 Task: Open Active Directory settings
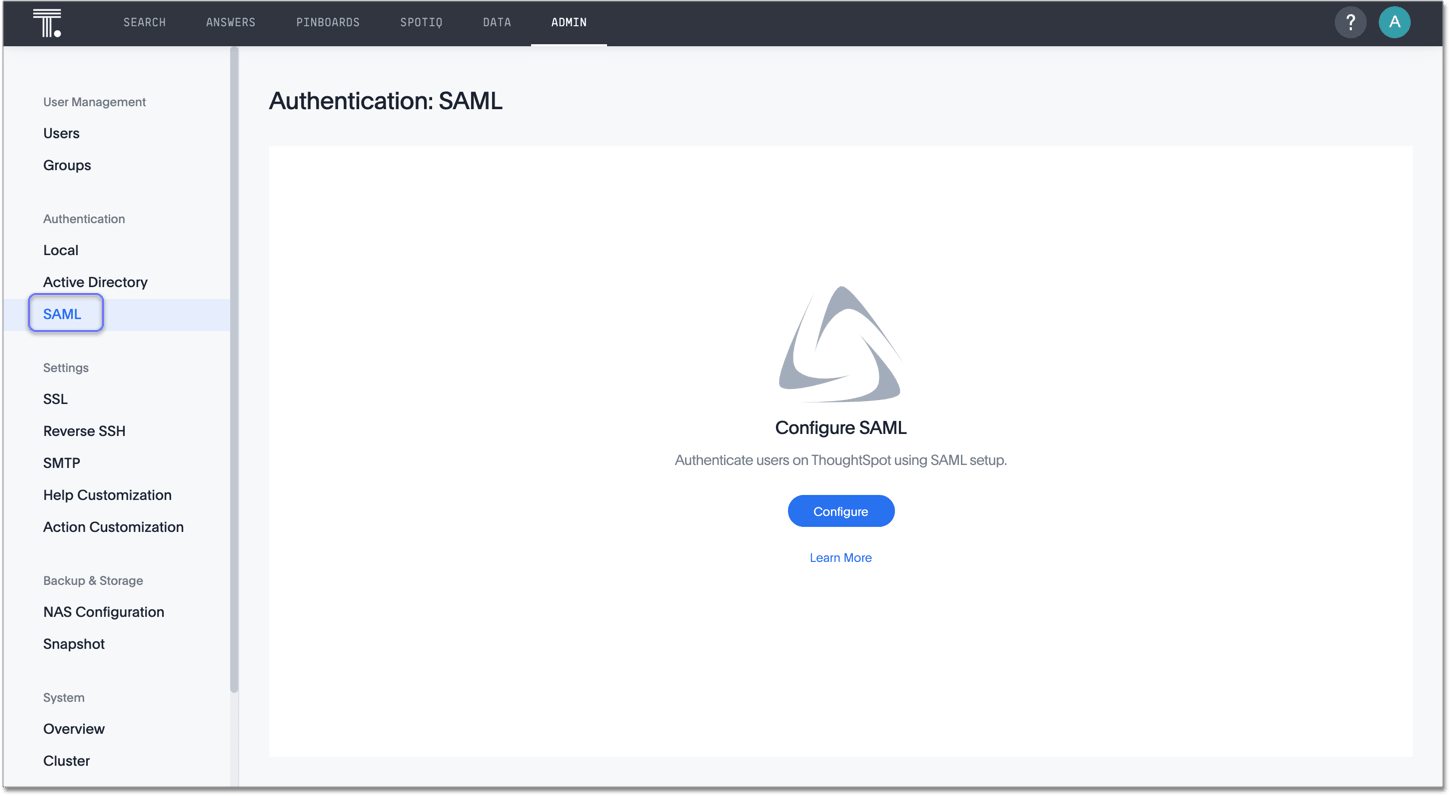coord(95,282)
